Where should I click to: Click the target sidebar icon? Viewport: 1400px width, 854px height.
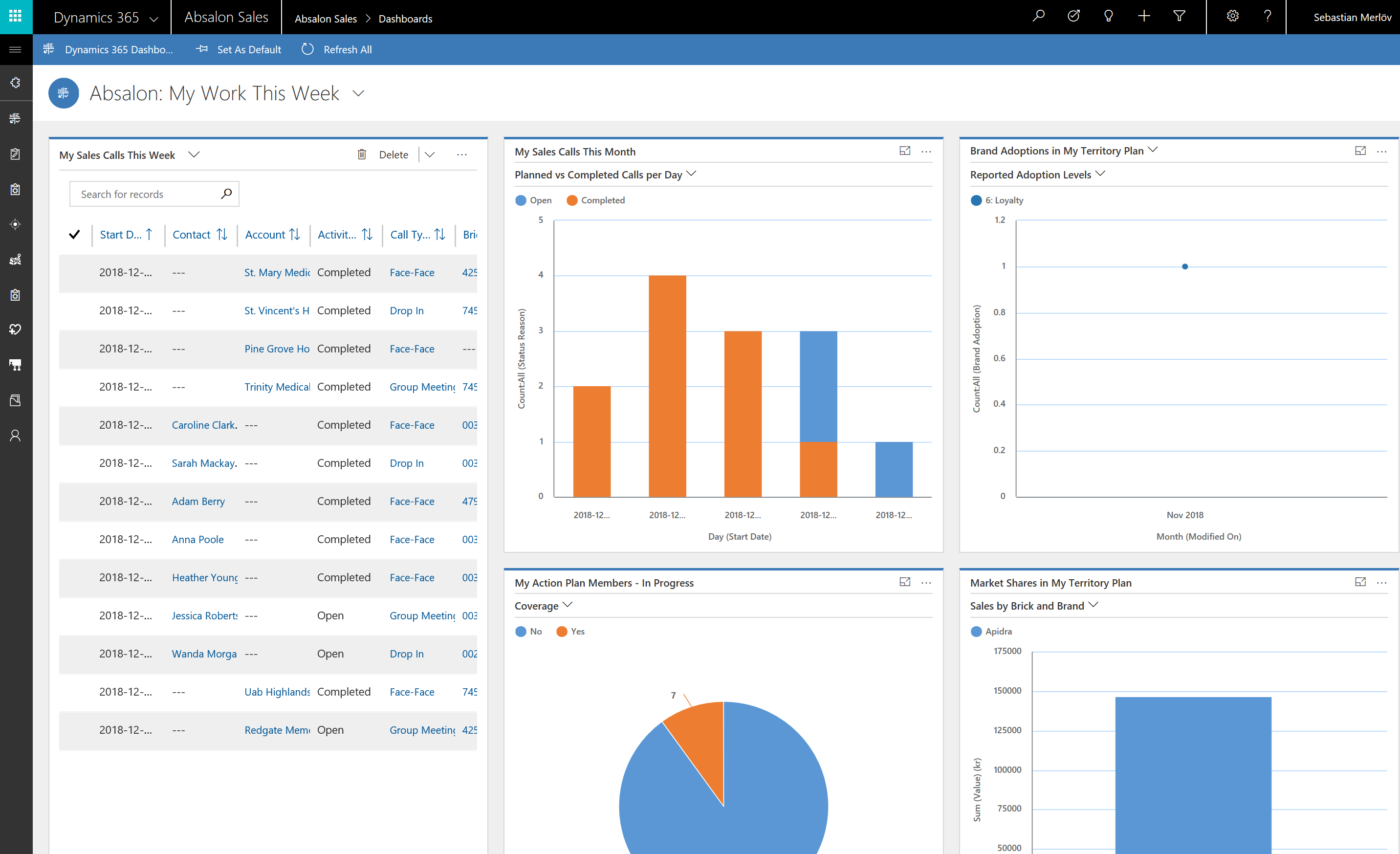16,224
